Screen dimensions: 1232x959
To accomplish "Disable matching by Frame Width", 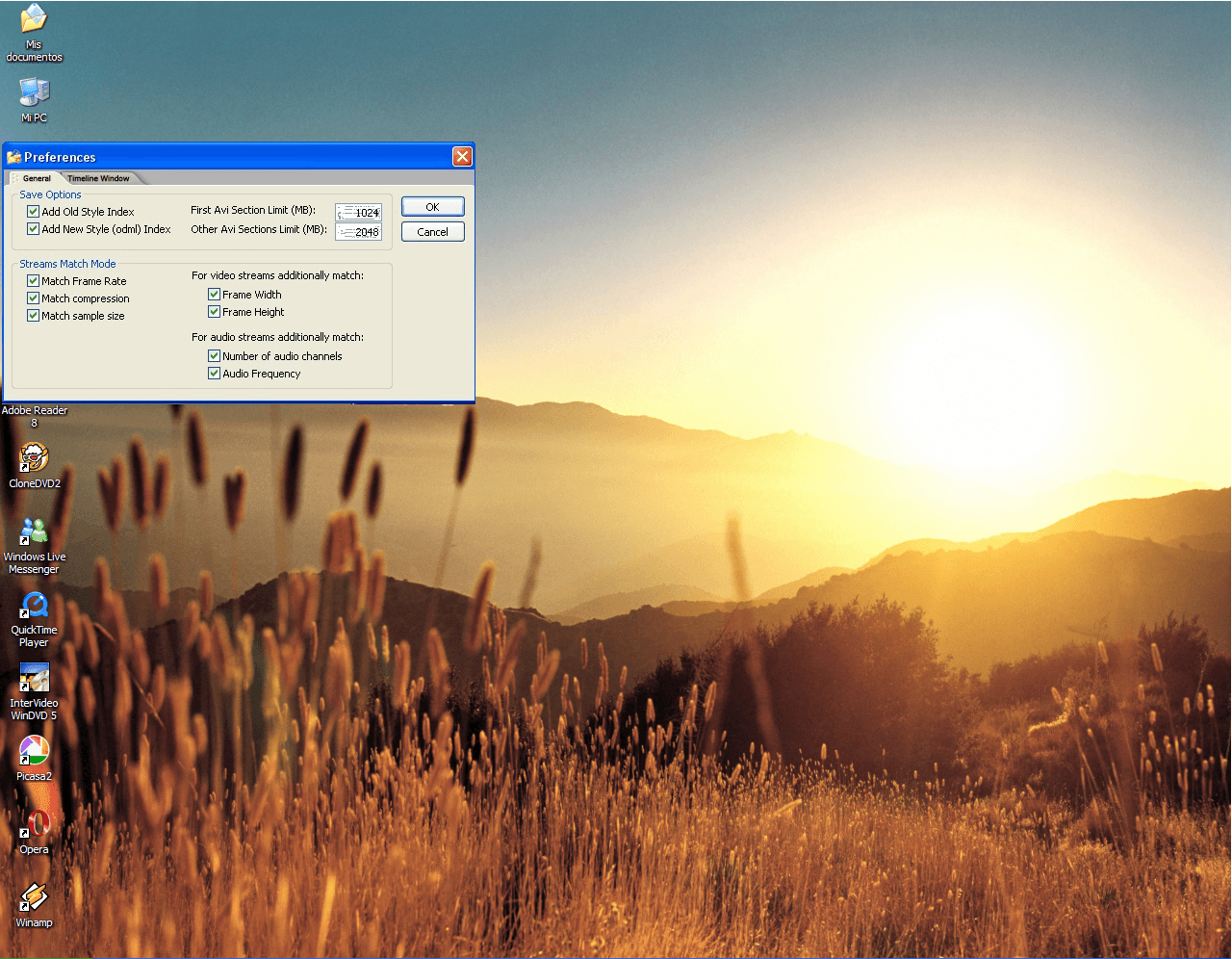I will point(214,294).
